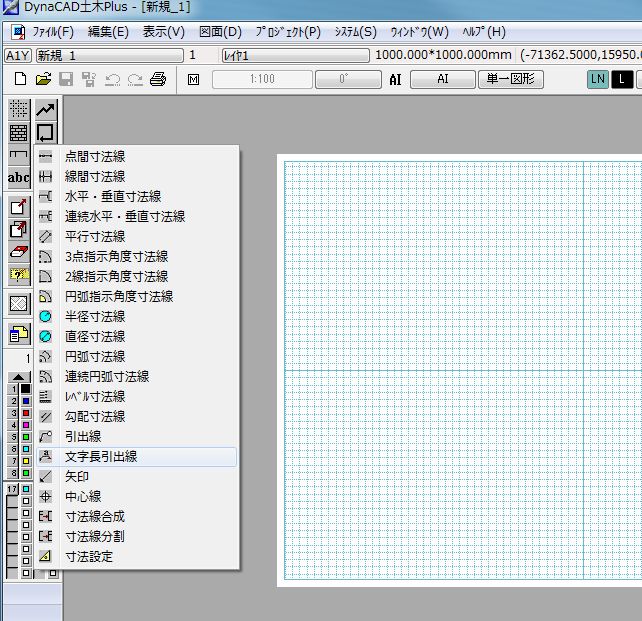Image resolution: width=642 pixels, height=621 pixels.
Task: Select 3点指示角度寸法線 entry
Action: pyautogui.click(x=137, y=257)
